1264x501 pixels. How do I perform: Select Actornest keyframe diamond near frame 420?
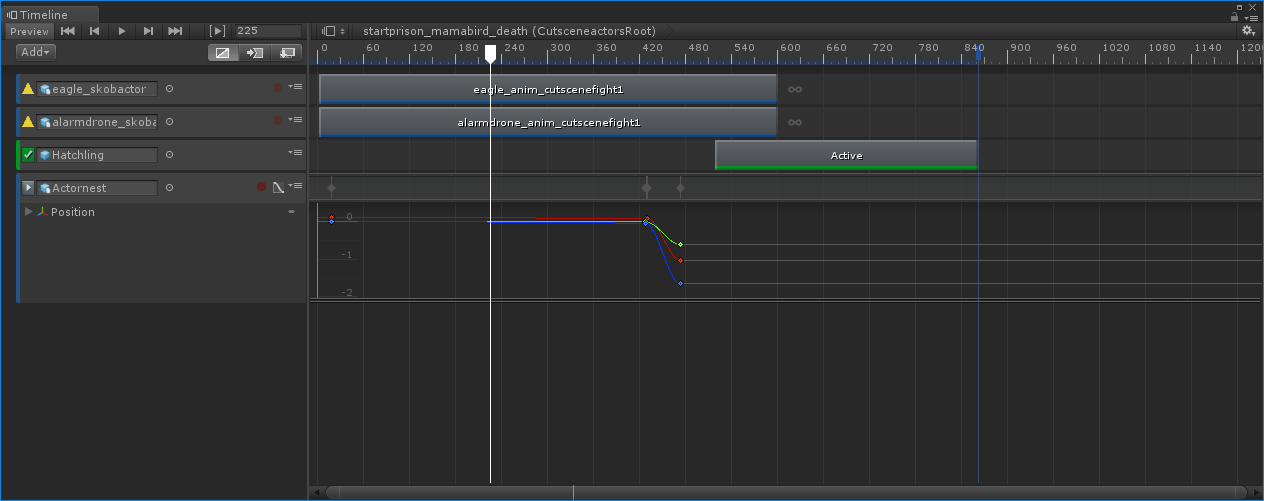click(x=646, y=188)
